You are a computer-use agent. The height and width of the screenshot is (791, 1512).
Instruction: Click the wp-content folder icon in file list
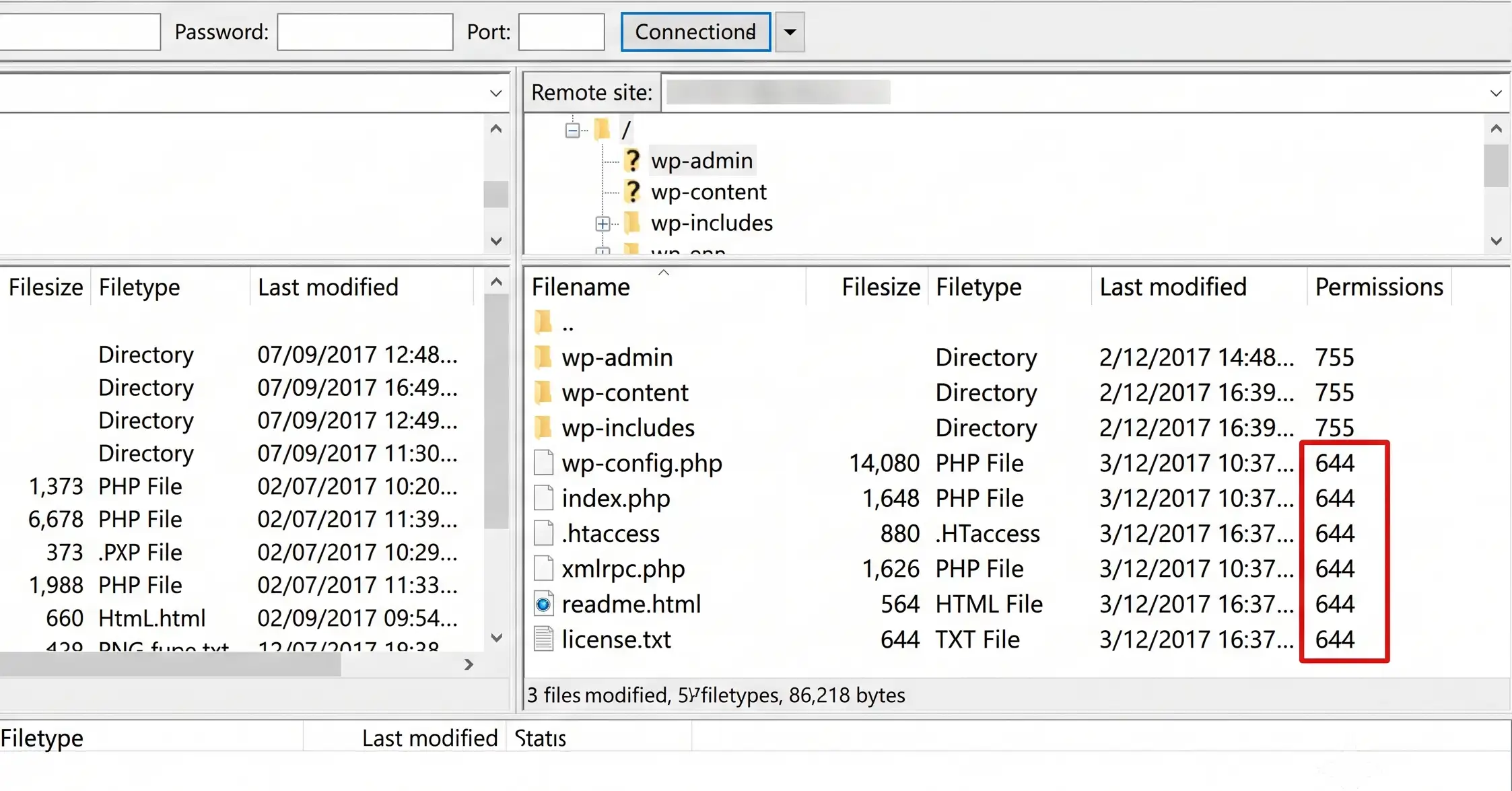[543, 392]
